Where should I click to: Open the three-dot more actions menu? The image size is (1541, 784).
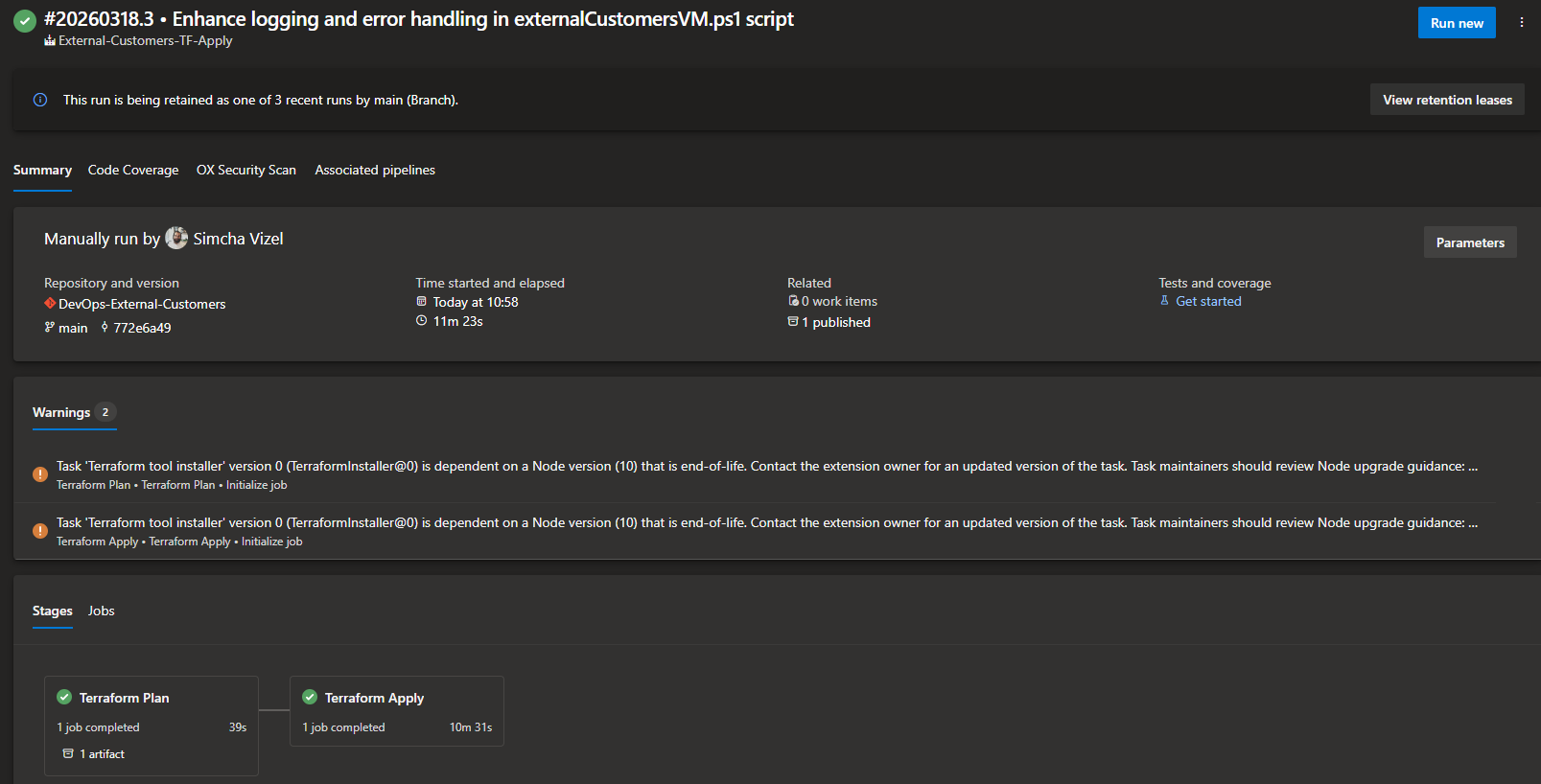coord(1521,22)
